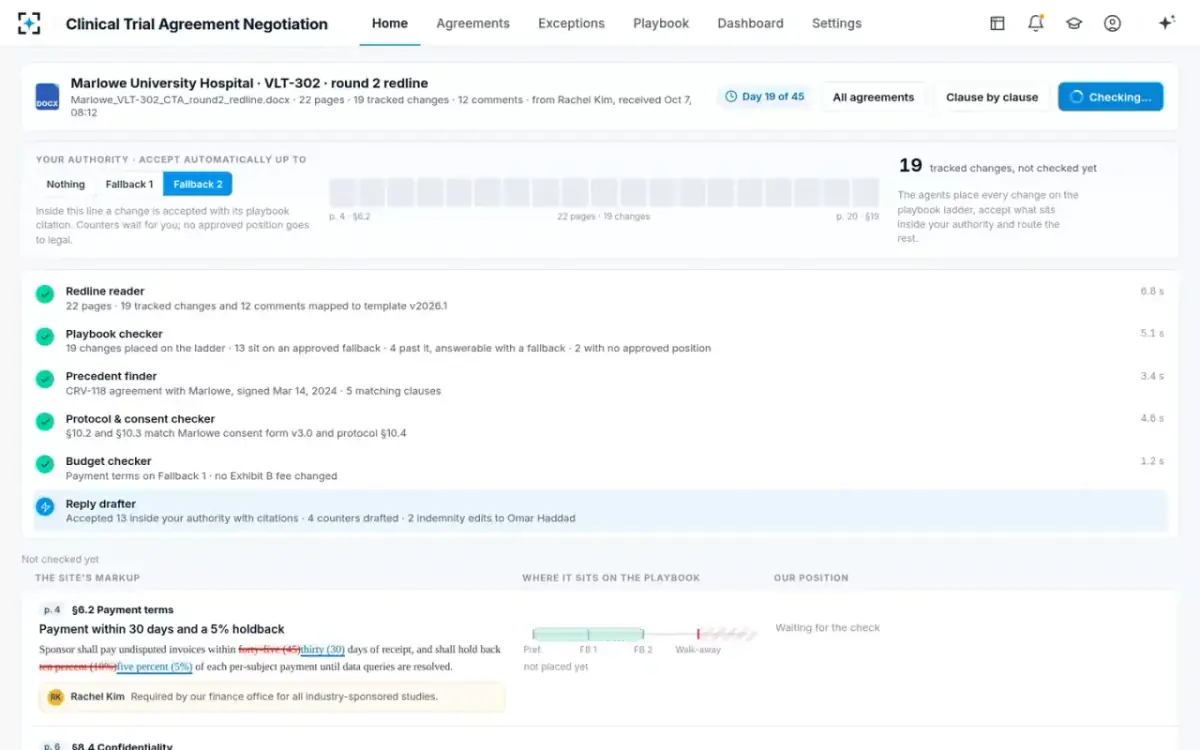Click the struck-through 'forty-five (45)' text
1200x750 pixels.
269,649
